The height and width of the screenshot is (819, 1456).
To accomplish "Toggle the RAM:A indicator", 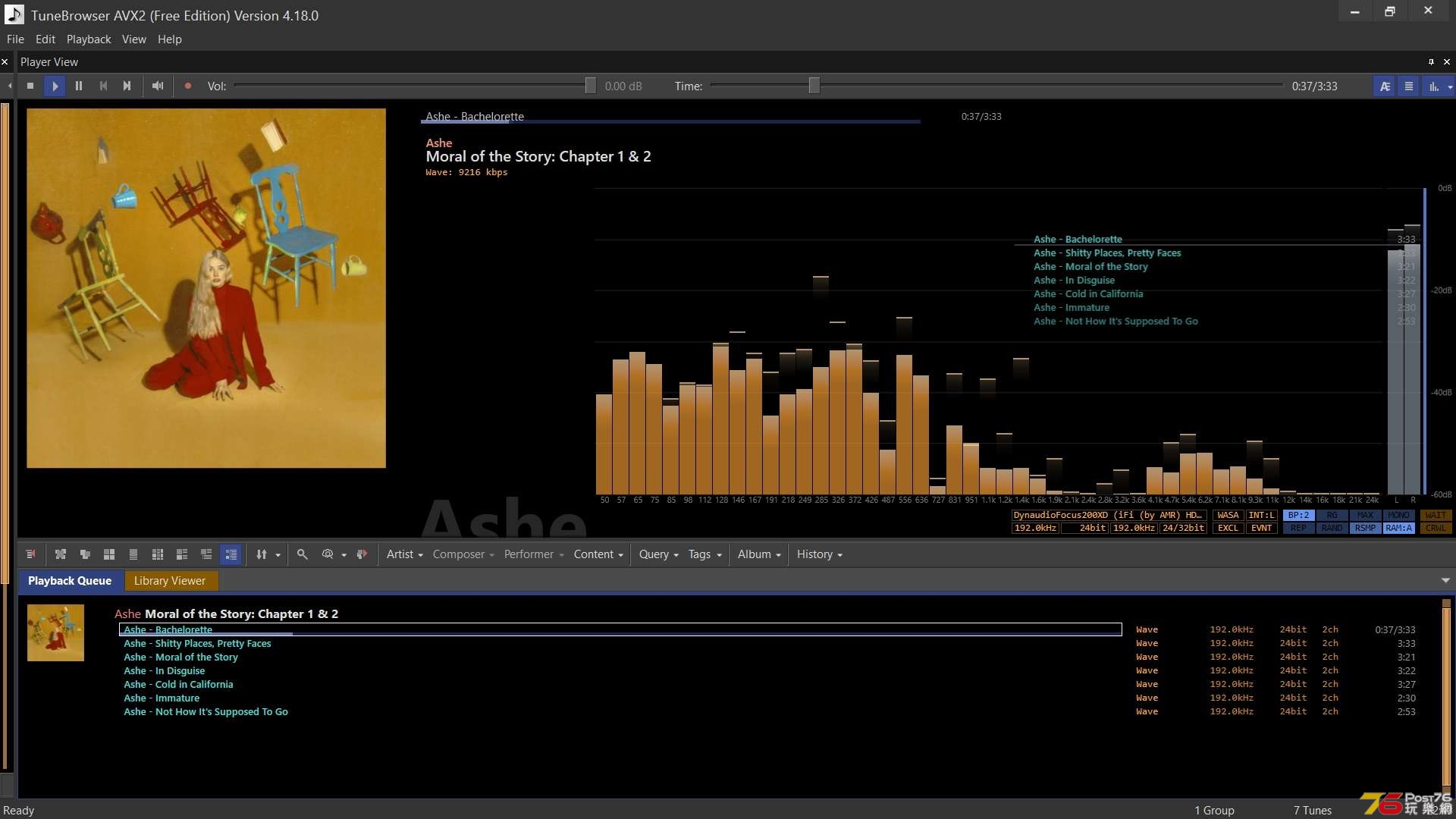I will tap(1398, 529).
